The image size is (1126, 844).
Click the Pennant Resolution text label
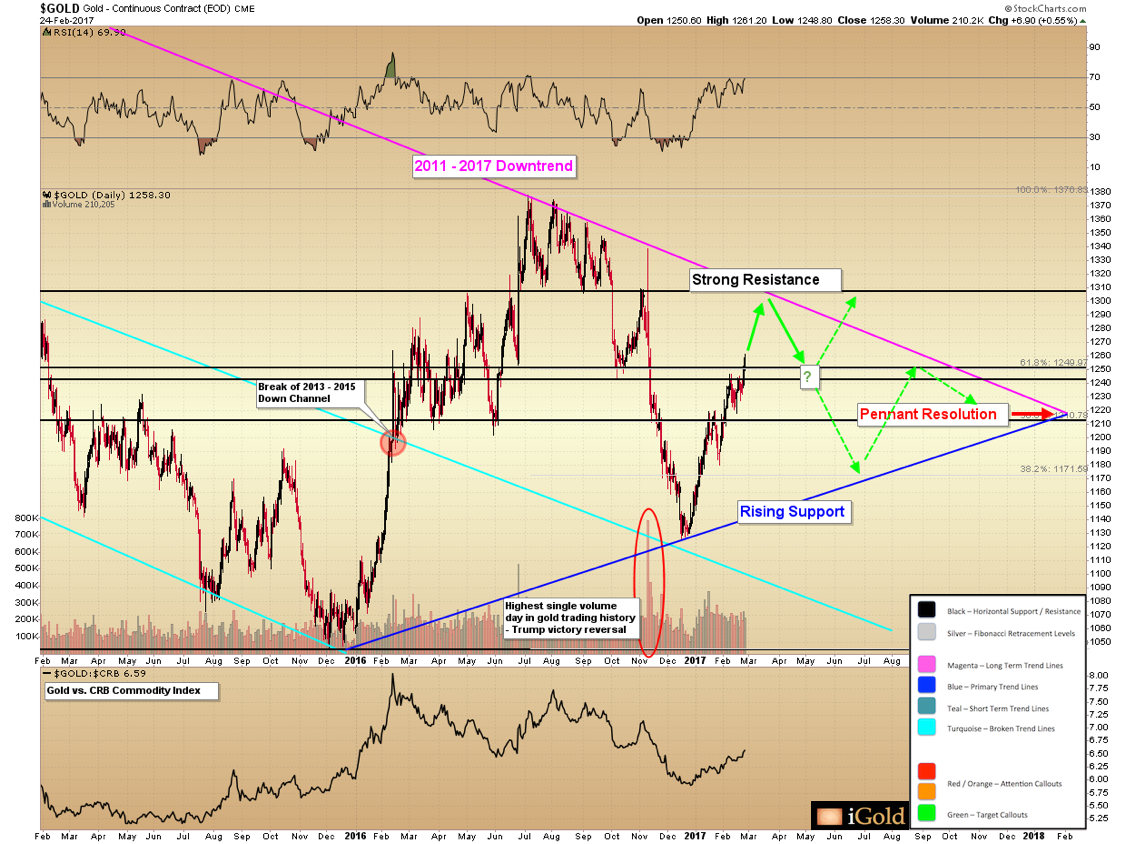click(929, 413)
